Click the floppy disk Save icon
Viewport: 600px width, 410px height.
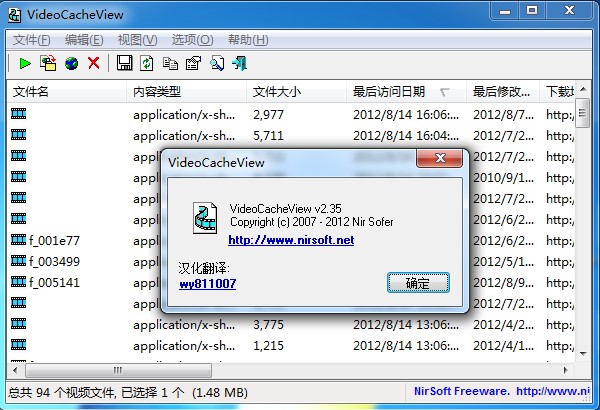tap(124, 63)
